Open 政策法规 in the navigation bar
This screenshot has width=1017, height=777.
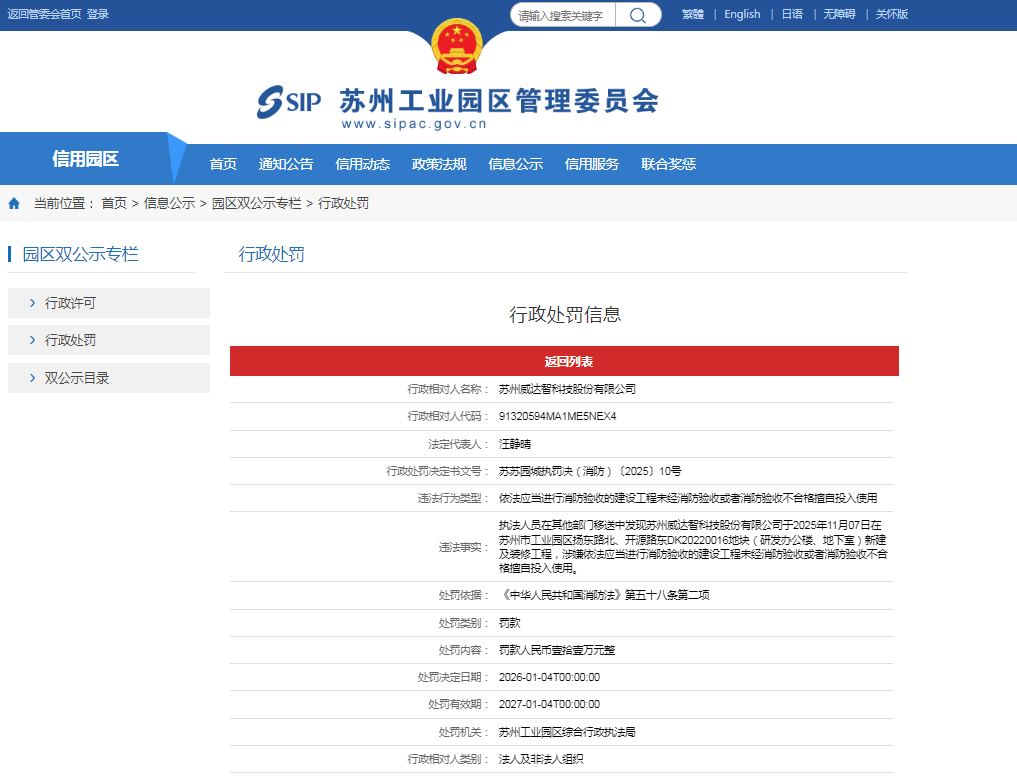pyautogui.click(x=439, y=164)
